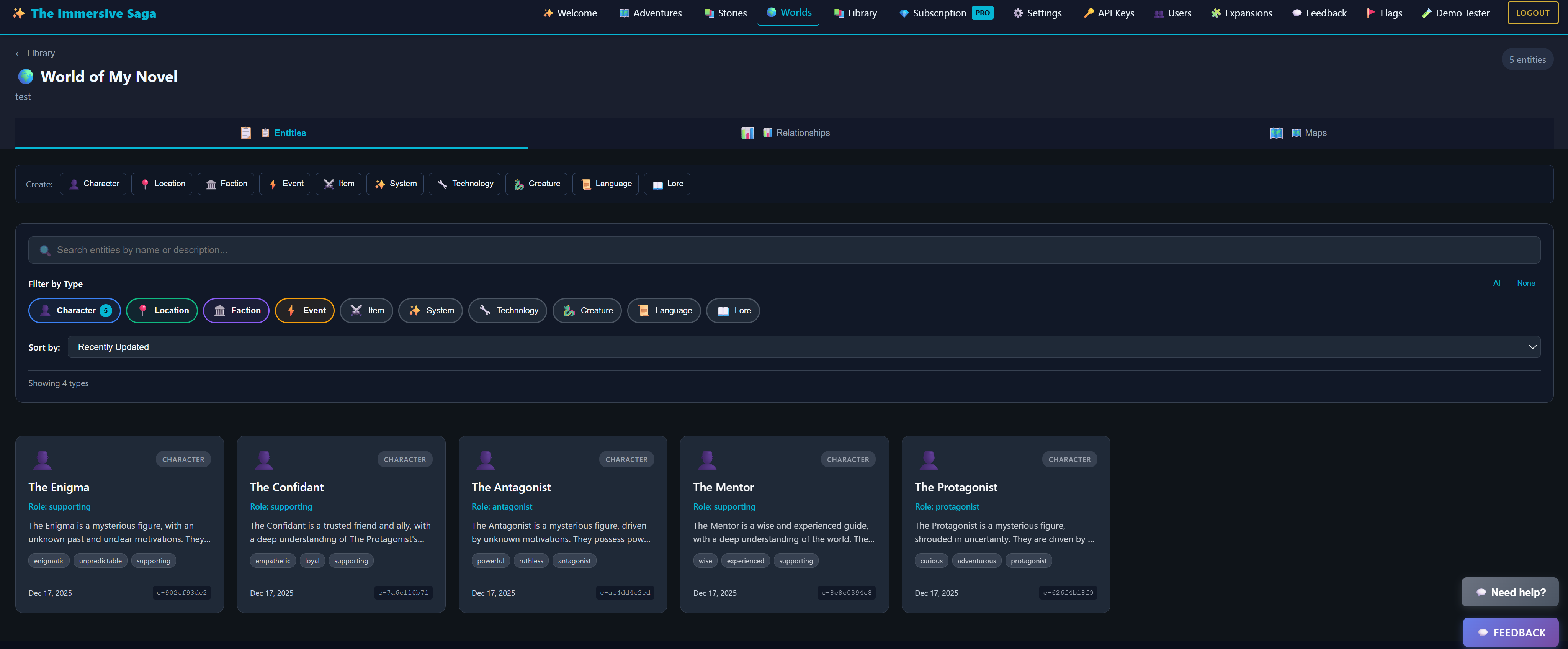Click the chevron arrow of the sort dropdown
Viewport: 1568px width, 649px height.
pyautogui.click(x=1532, y=347)
